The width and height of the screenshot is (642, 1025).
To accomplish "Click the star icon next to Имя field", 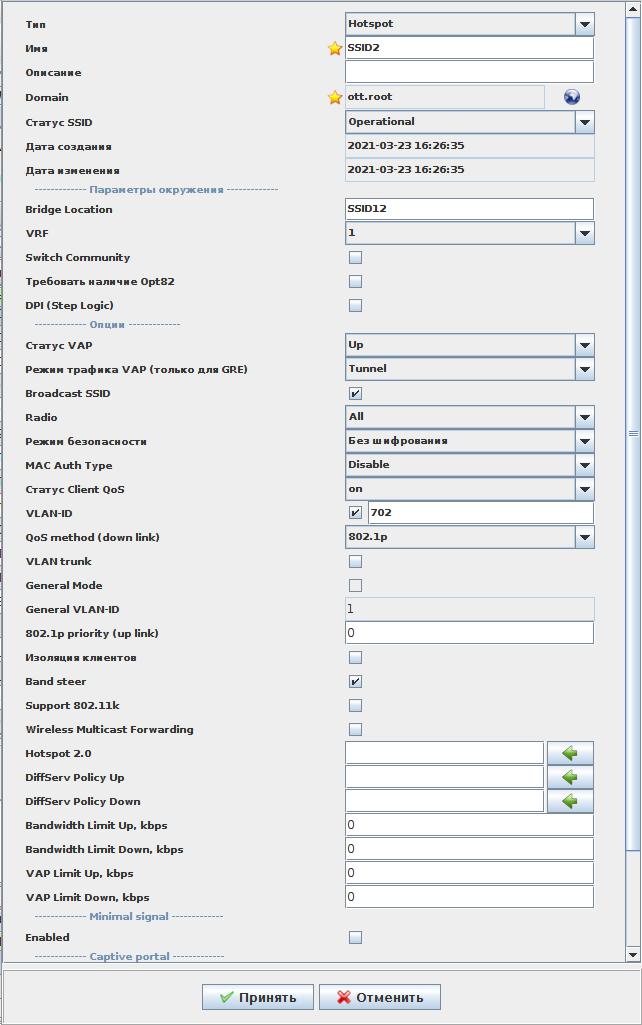I will point(335,49).
